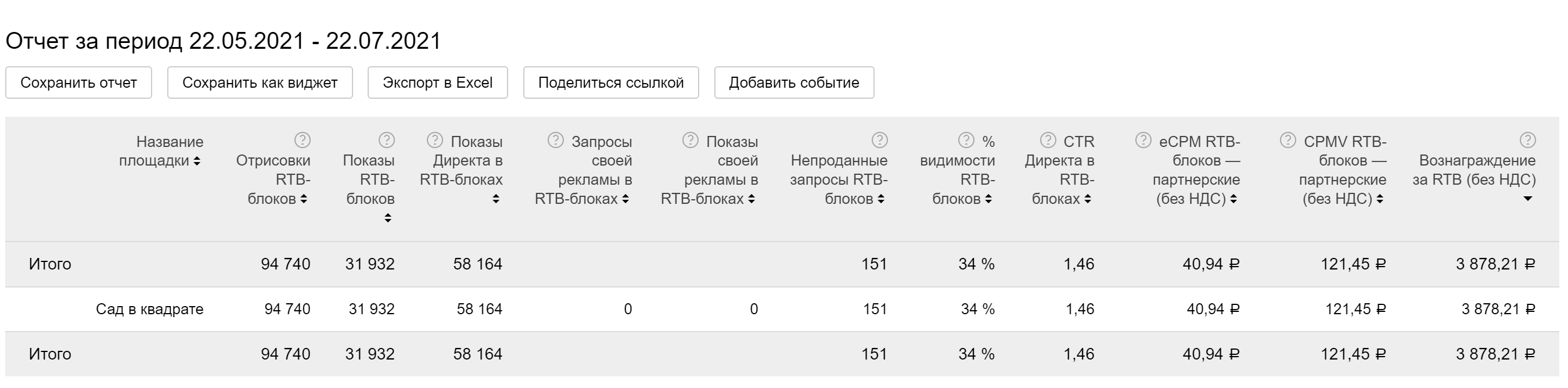This screenshot has width=1568, height=388.
Task: Click help icon beside Запросы своей рекламы
Action: tap(555, 141)
